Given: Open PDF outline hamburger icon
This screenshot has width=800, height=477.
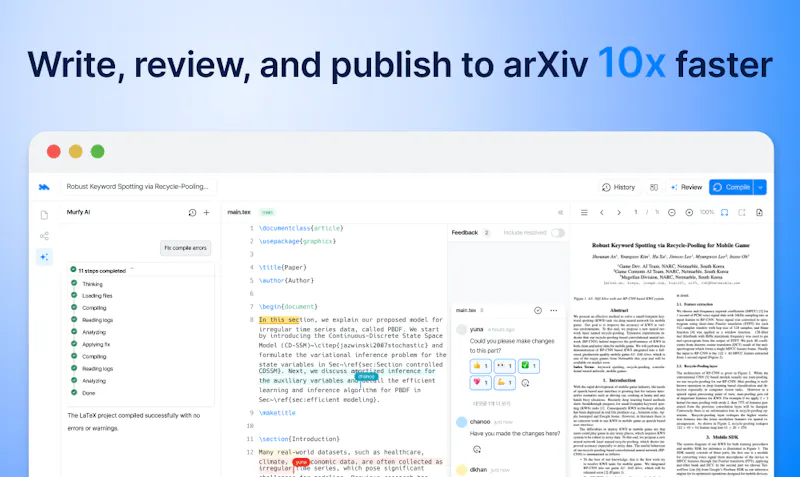Looking at the screenshot, I should (584, 212).
